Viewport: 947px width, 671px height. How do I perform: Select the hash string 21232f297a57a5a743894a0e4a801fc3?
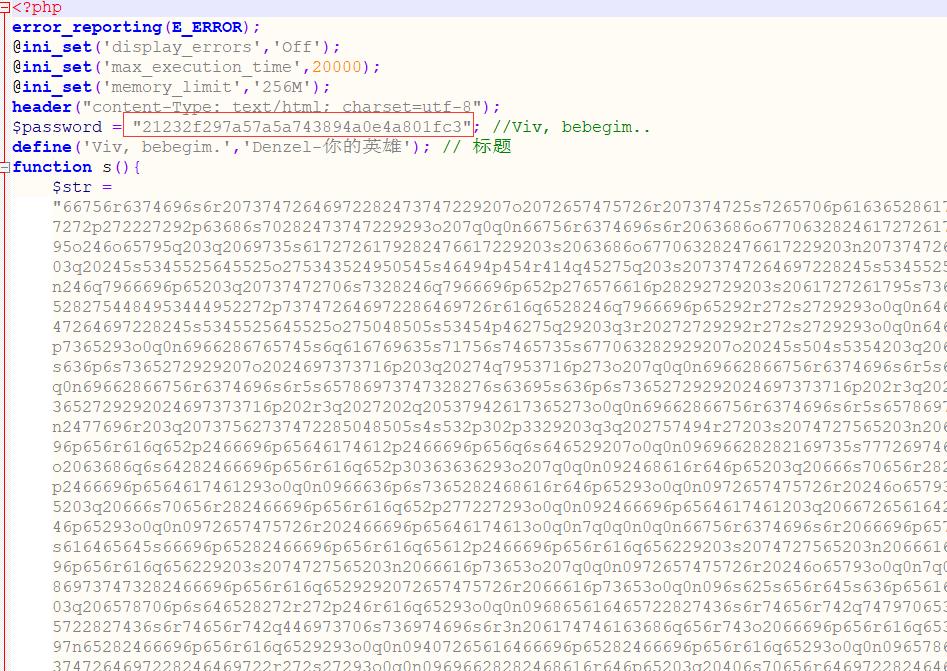click(x=301, y=127)
